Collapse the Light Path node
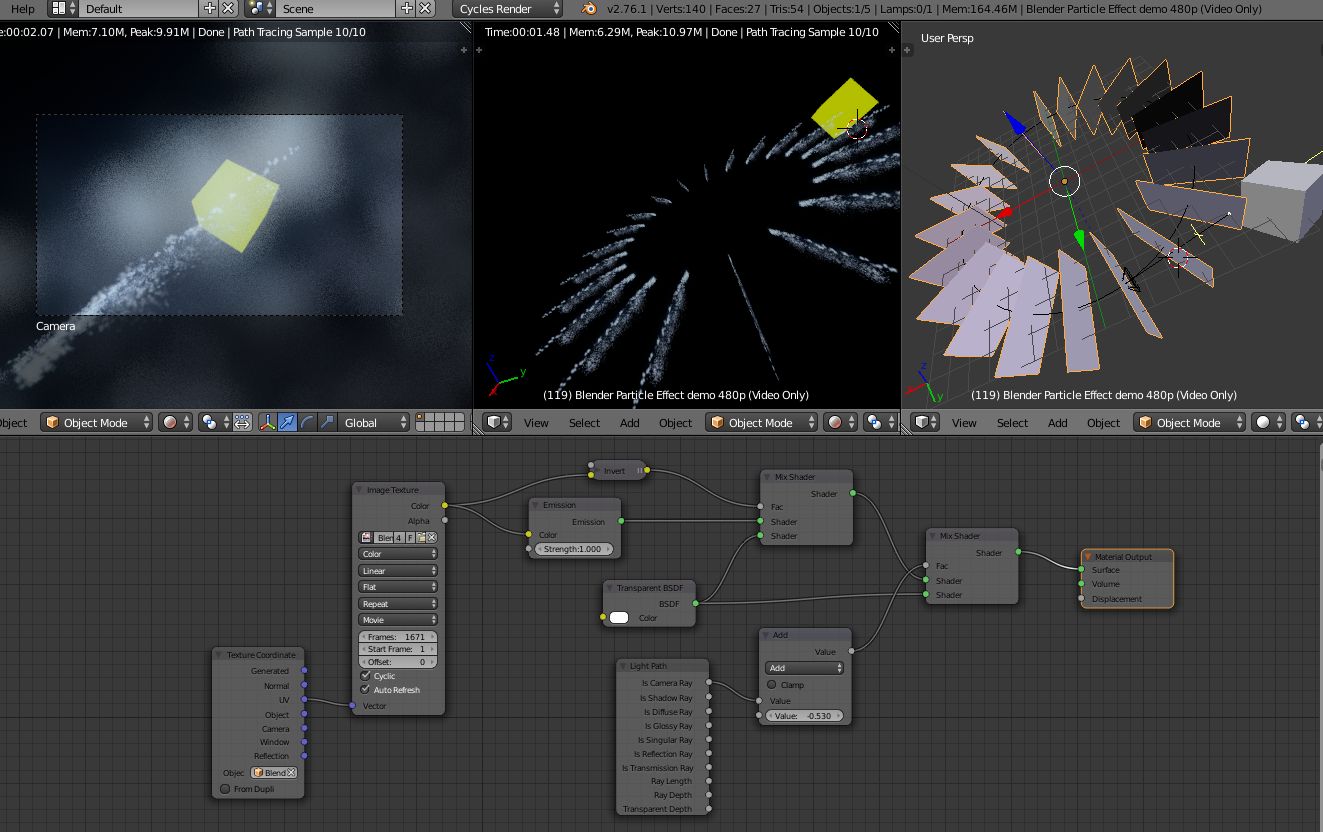The height and width of the screenshot is (832, 1323). tap(624, 666)
